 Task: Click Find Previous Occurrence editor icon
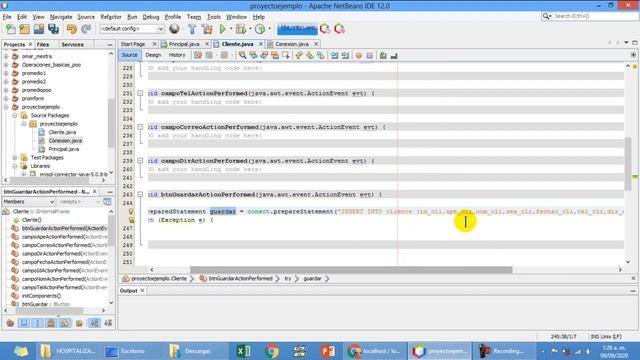(253, 55)
